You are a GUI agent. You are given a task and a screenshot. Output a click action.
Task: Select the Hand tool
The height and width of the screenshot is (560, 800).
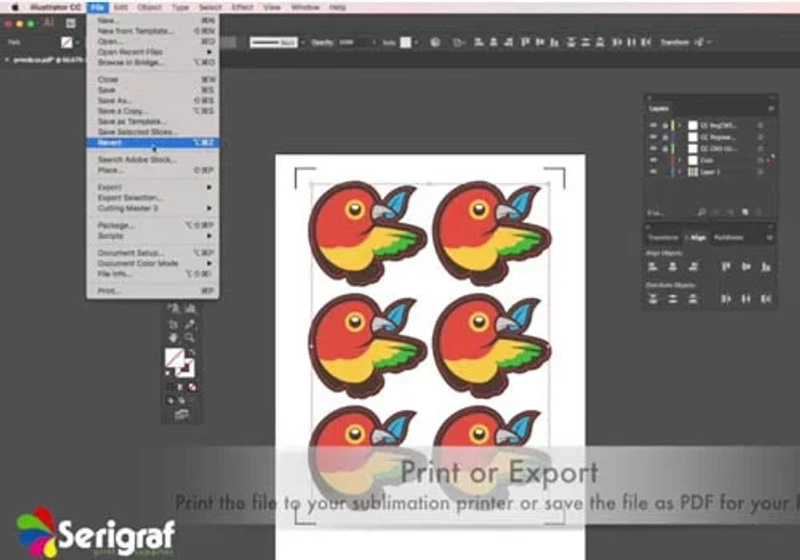tap(174, 338)
